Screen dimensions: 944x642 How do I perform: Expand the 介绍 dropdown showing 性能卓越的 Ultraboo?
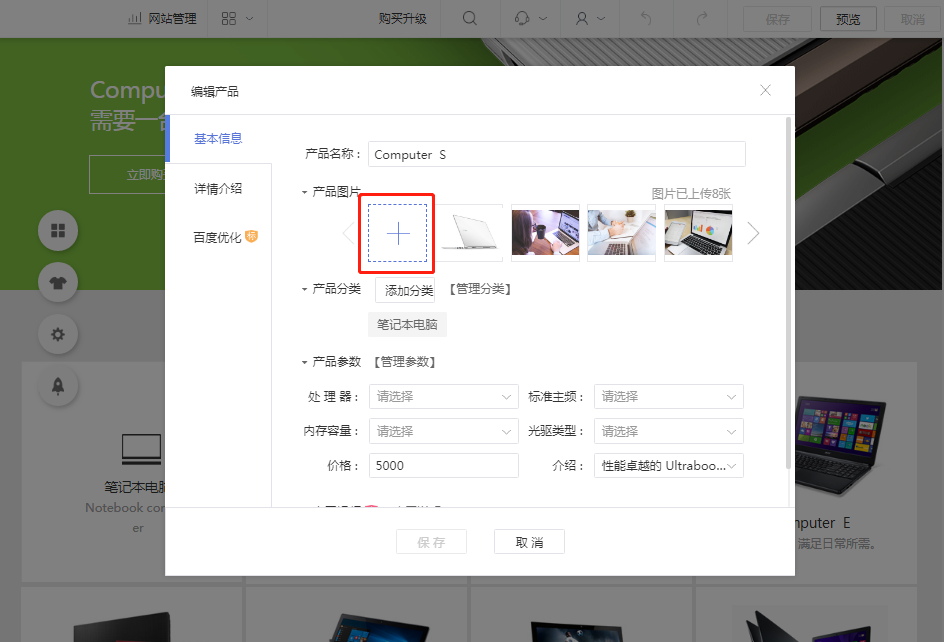[x=668, y=465]
